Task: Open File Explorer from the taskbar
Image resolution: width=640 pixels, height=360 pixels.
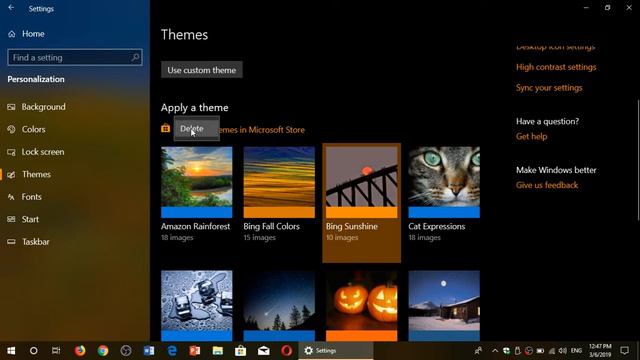Action: (218, 351)
